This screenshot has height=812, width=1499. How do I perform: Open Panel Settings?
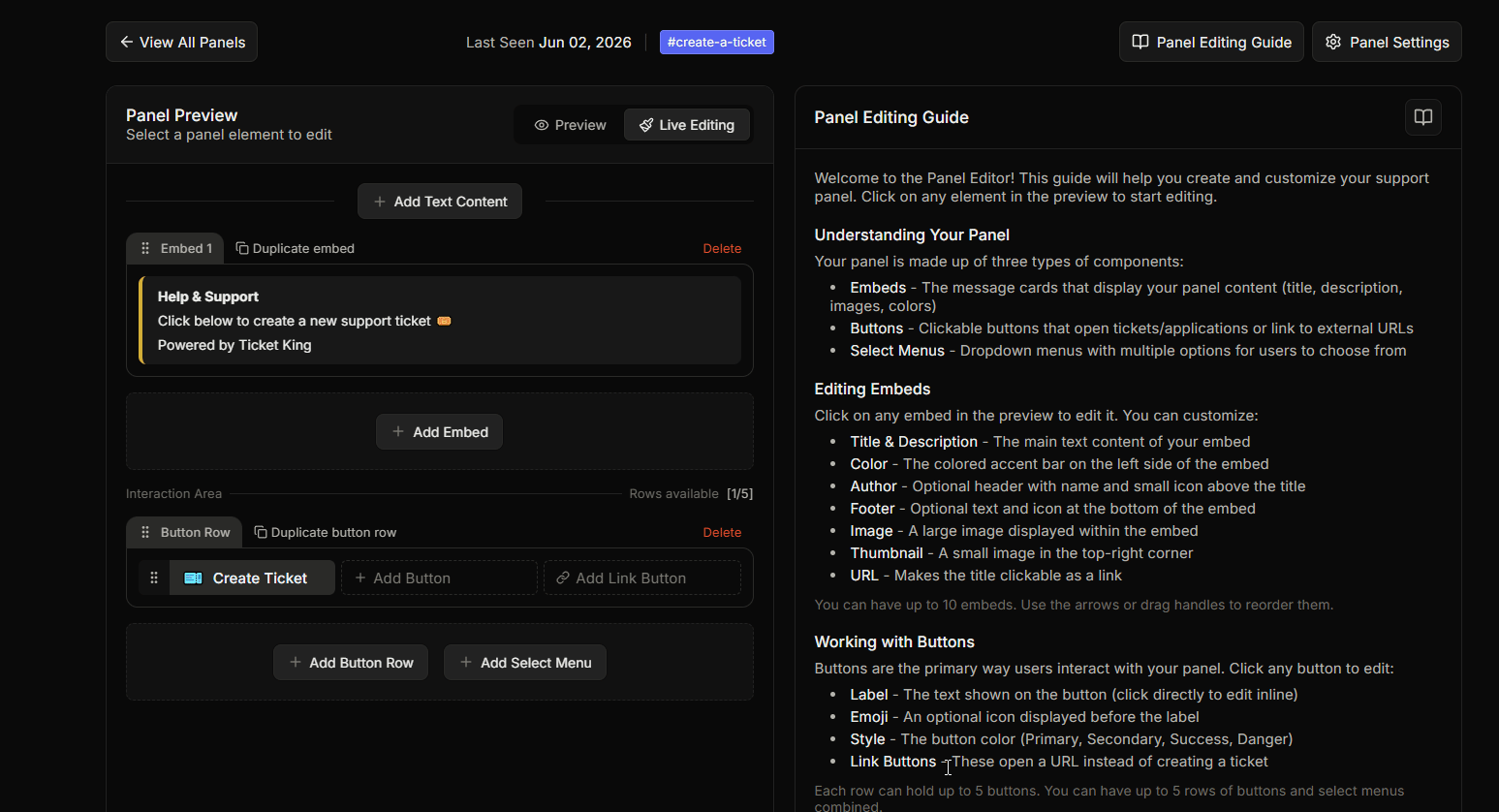(1387, 42)
